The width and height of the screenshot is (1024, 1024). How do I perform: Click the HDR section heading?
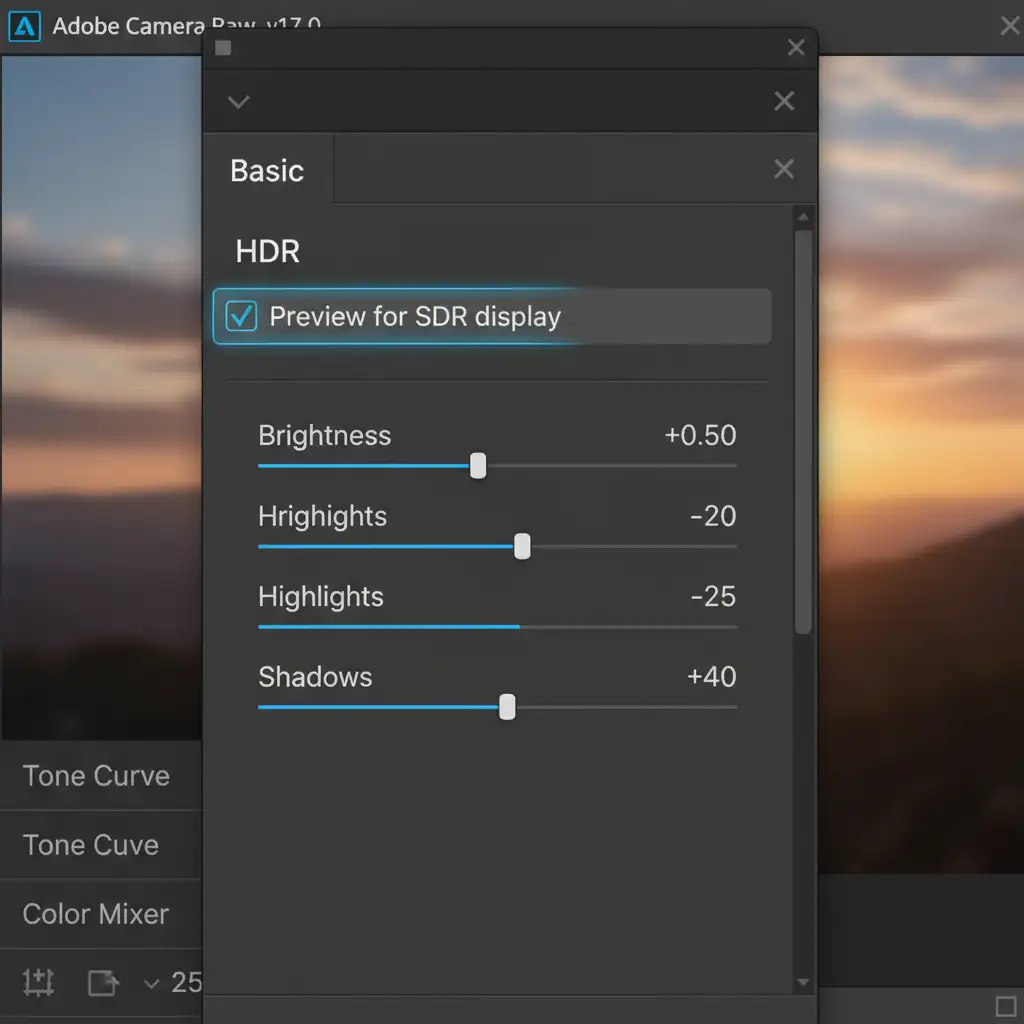tap(267, 251)
